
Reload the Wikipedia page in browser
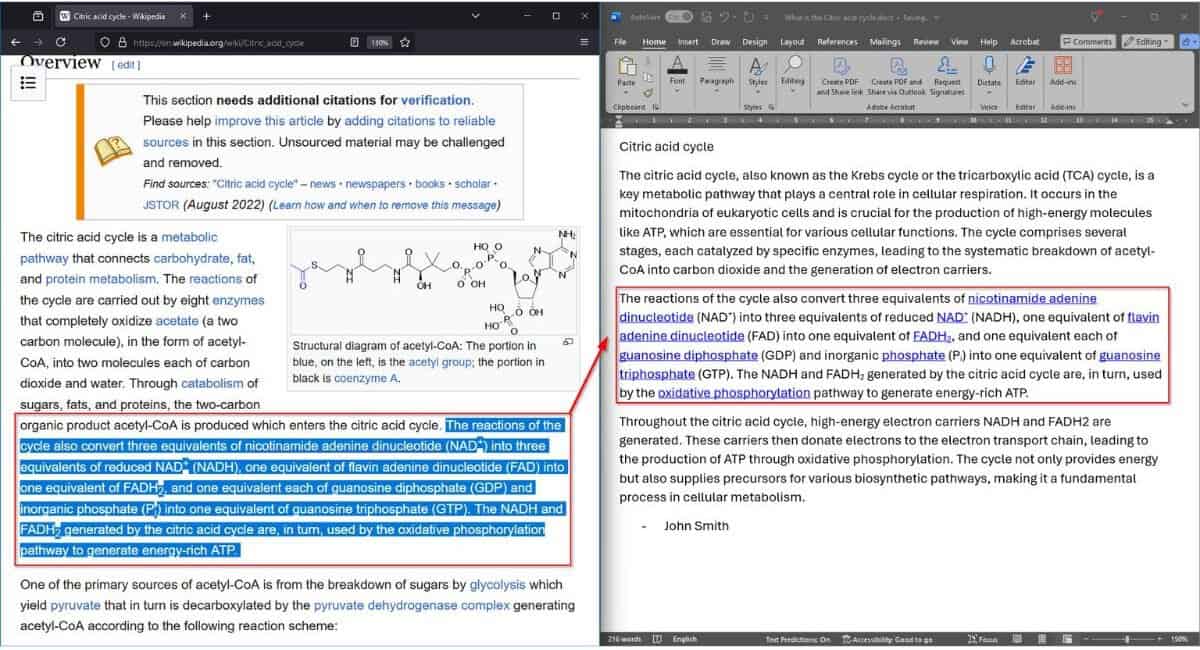coord(61,42)
